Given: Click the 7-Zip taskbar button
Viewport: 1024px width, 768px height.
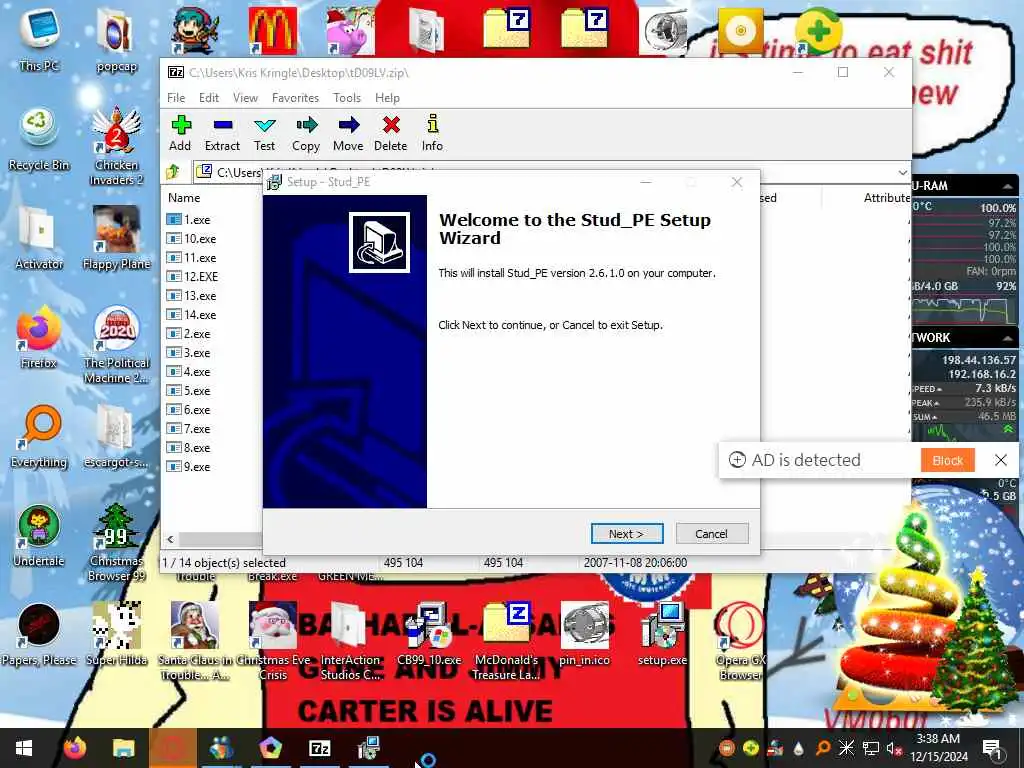Looking at the screenshot, I should 319,748.
